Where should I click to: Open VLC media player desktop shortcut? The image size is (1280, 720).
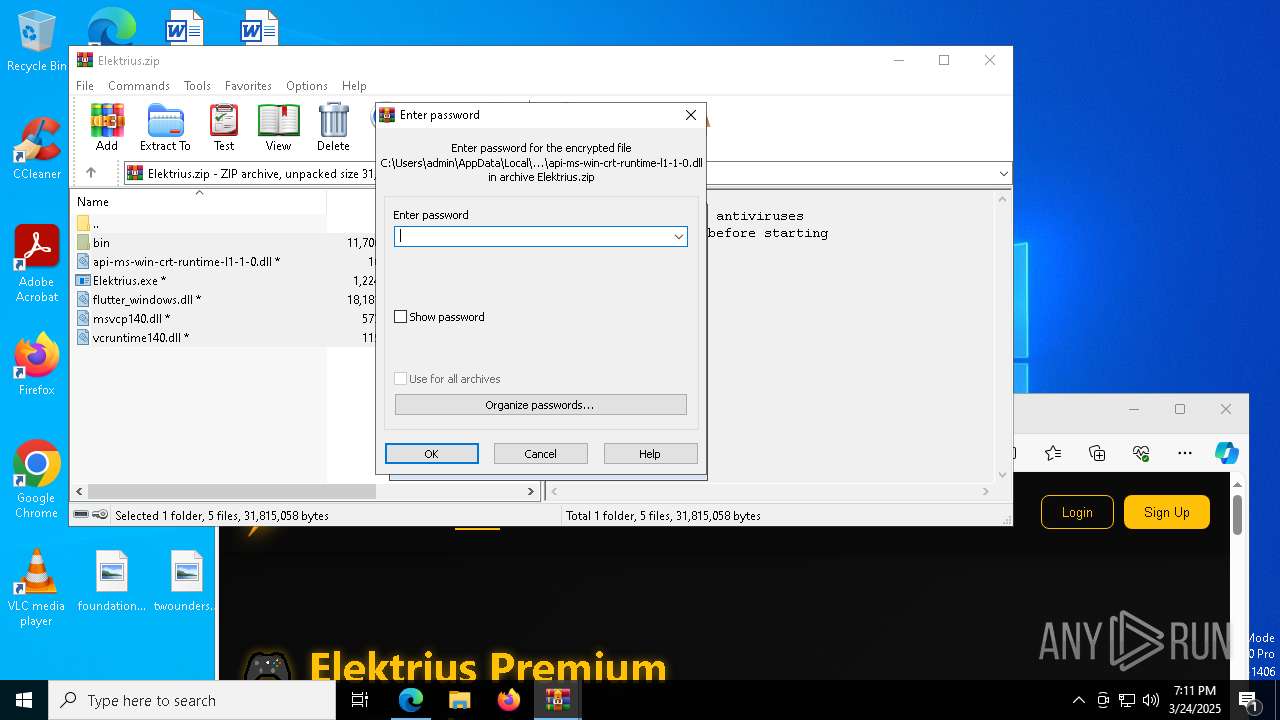36,588
